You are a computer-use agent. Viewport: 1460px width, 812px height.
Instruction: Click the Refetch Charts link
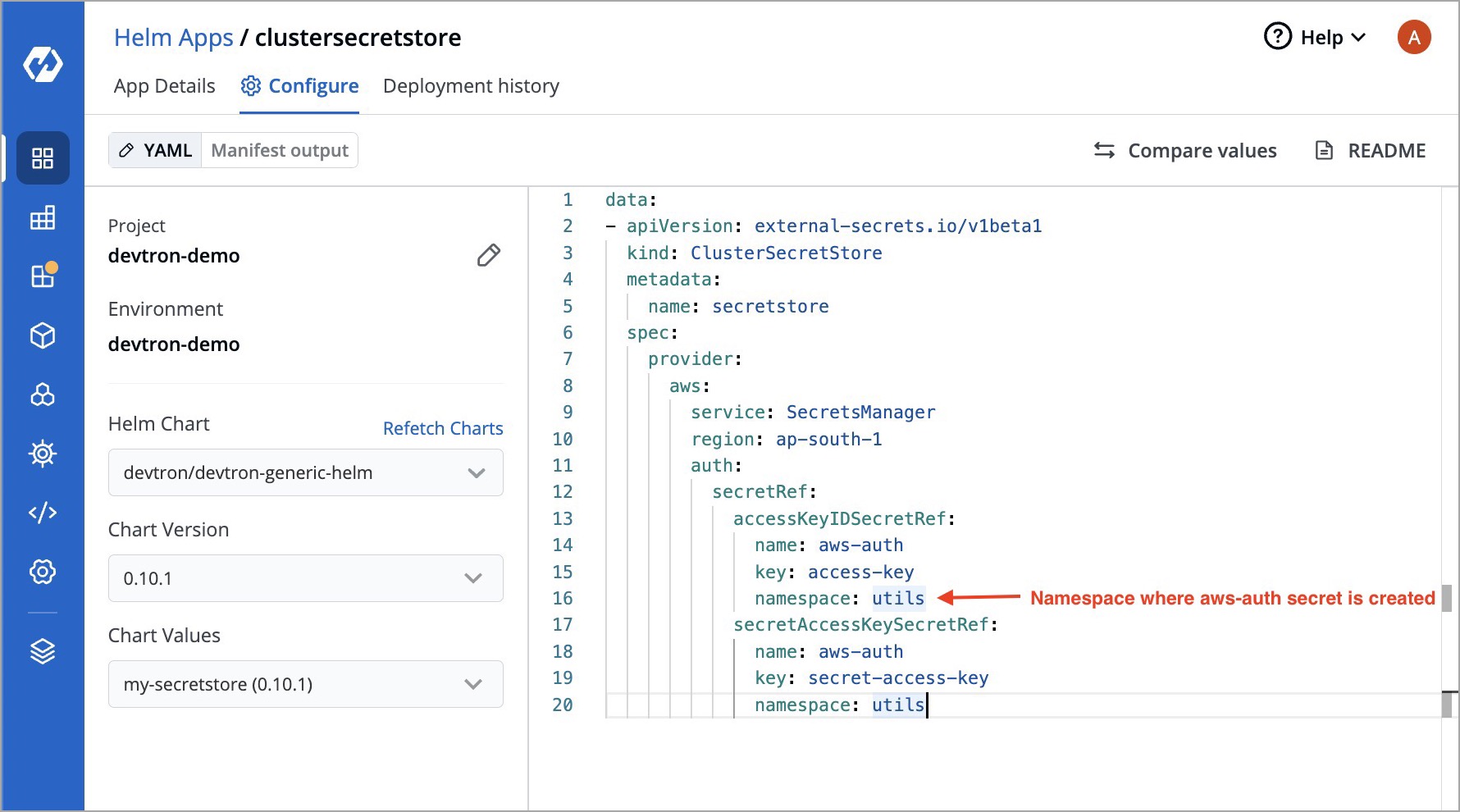443,427
